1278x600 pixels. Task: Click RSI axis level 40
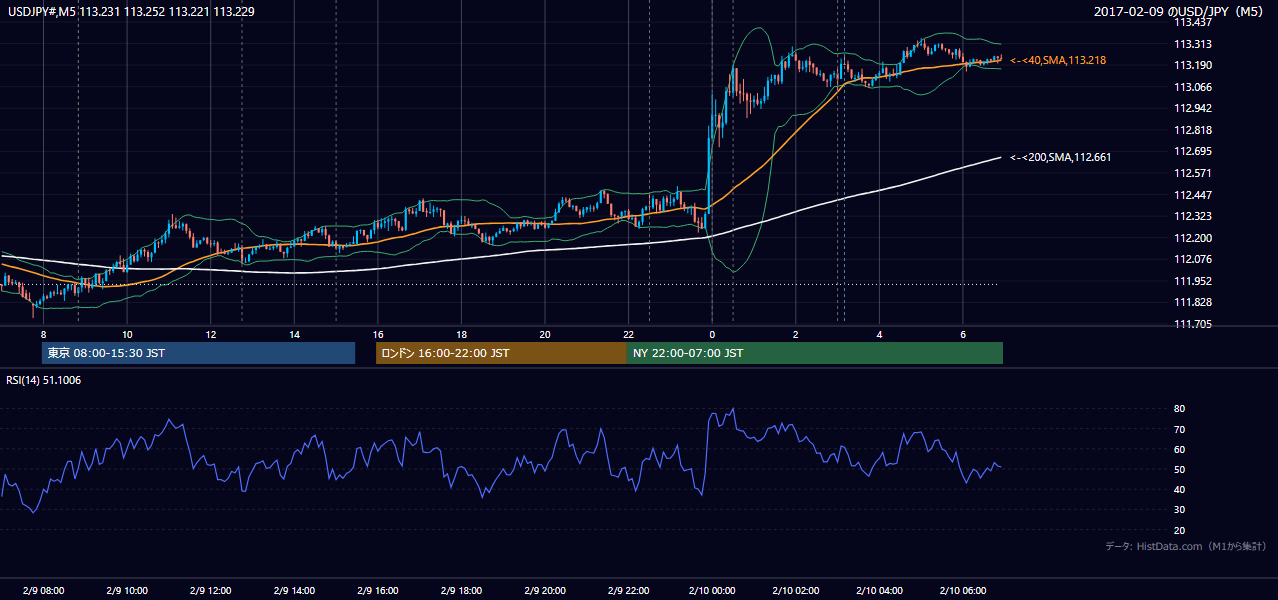coord(1179,490)
